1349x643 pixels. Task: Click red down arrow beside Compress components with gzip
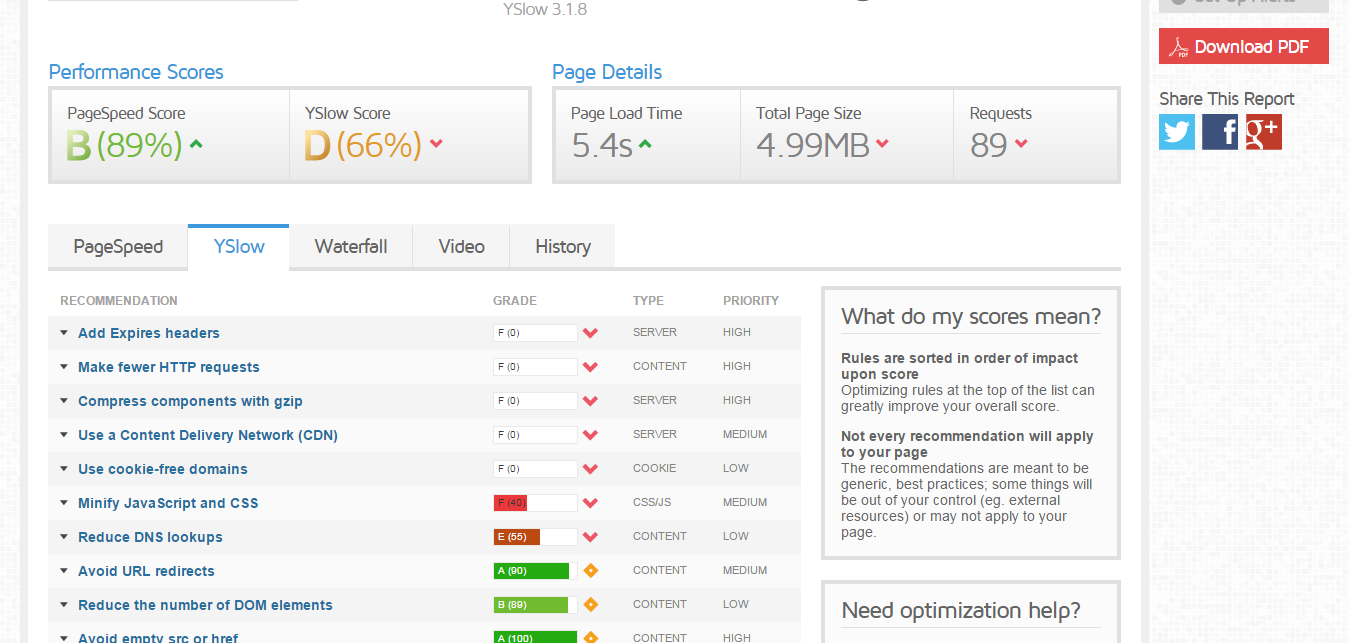[x=590, y=401]
